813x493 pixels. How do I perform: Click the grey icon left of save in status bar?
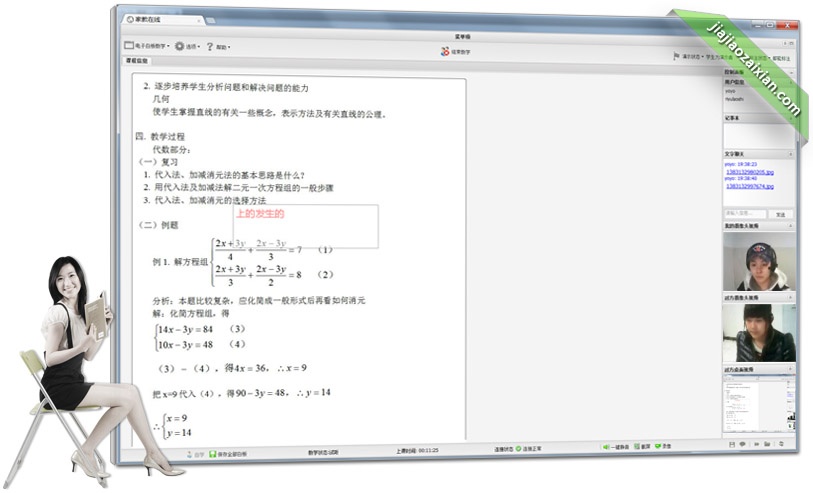coord(190,455)
